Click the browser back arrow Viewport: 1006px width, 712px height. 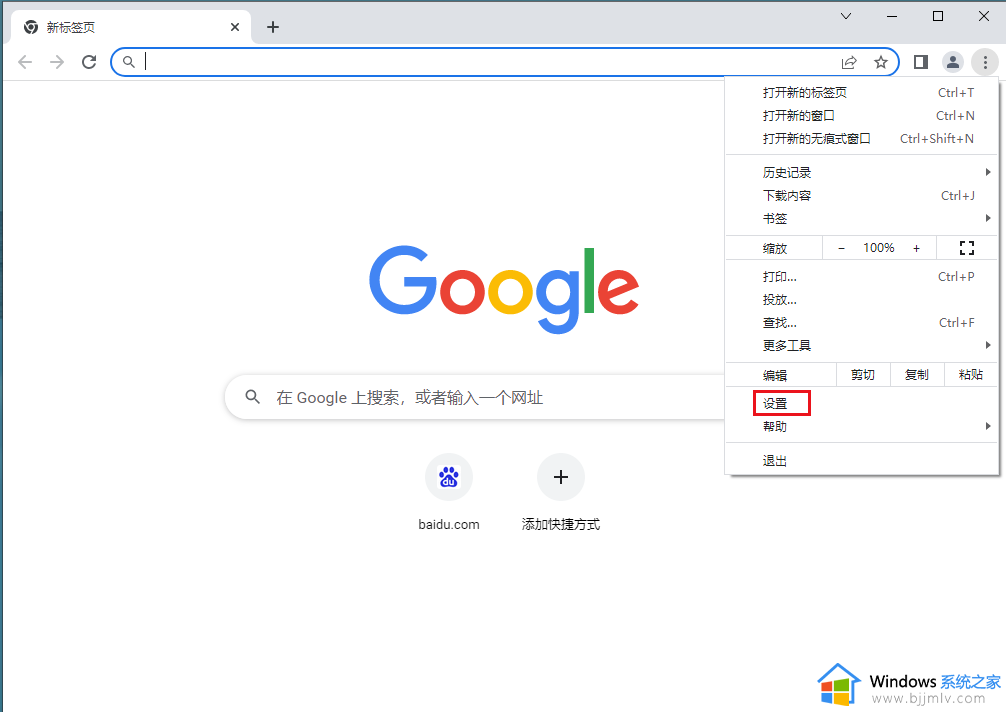25,62
